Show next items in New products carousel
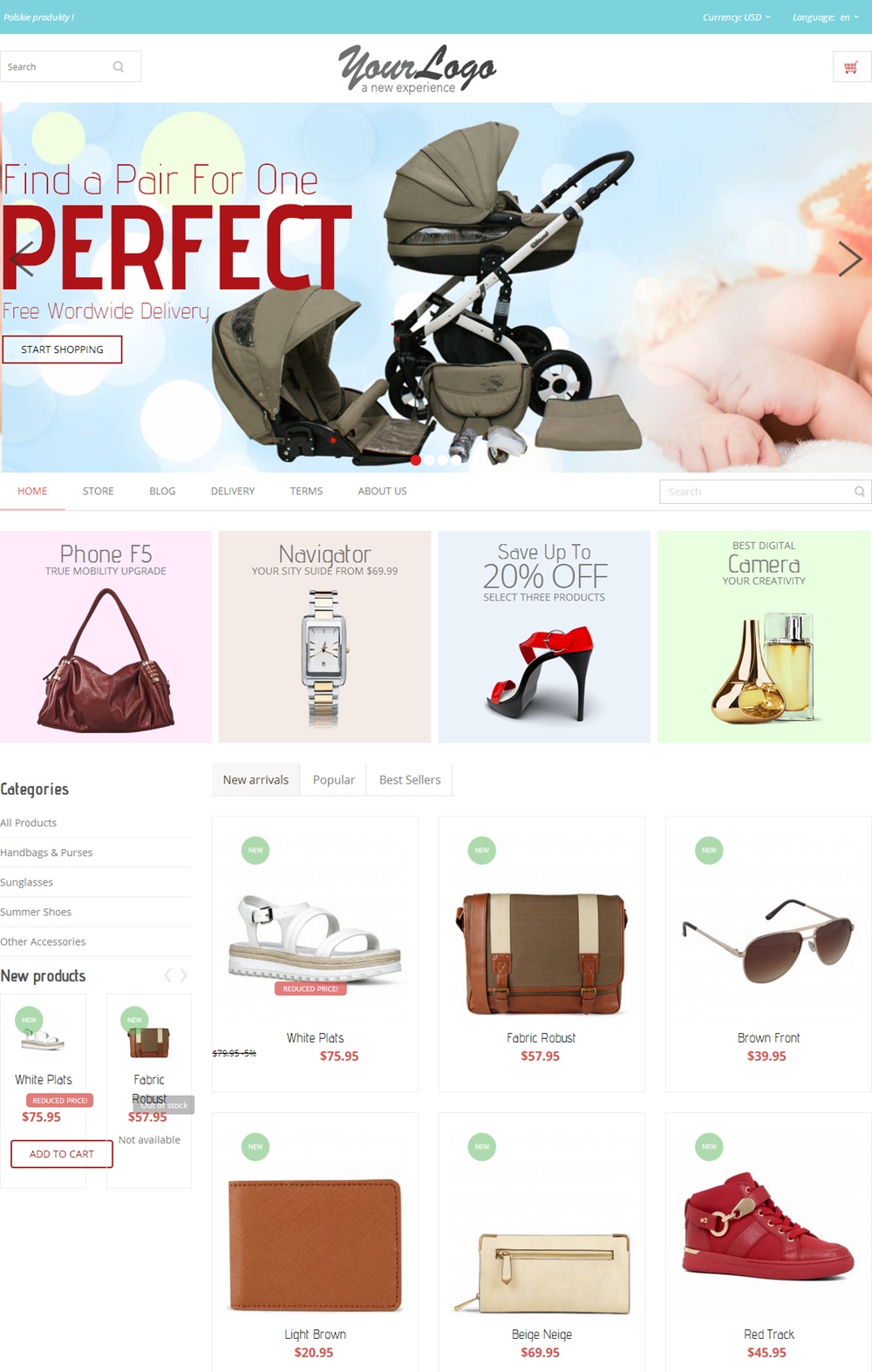Image resolution: width=872 pixels, height=1372 pixels. (x=184, y=975)
